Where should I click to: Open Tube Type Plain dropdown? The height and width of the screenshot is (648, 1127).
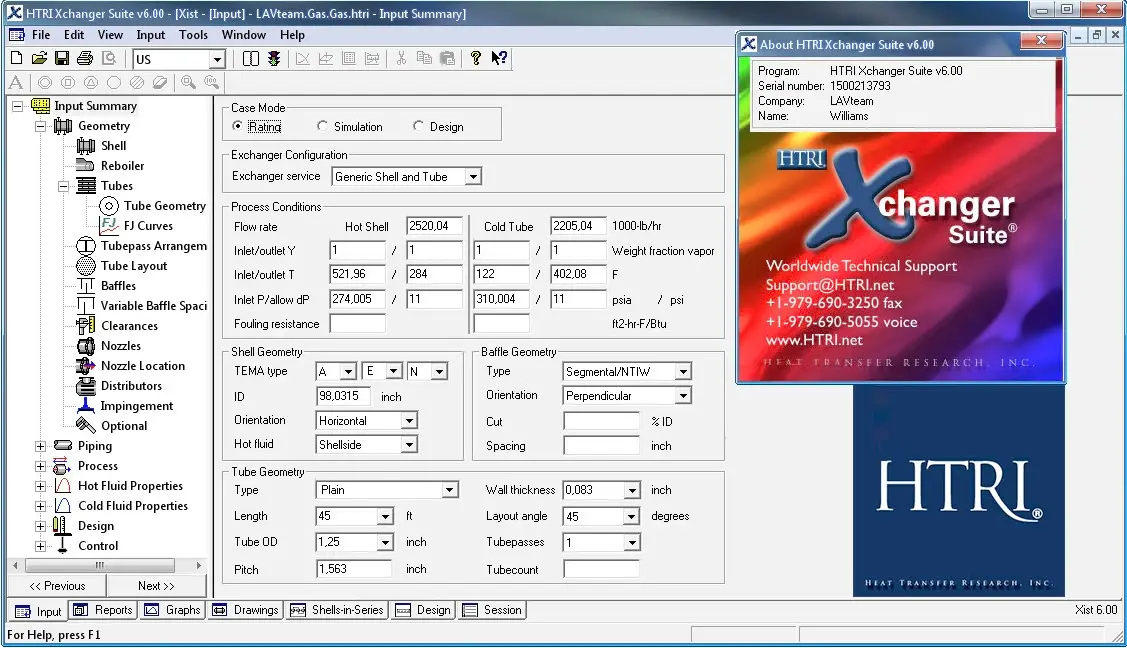click(449, 490)
